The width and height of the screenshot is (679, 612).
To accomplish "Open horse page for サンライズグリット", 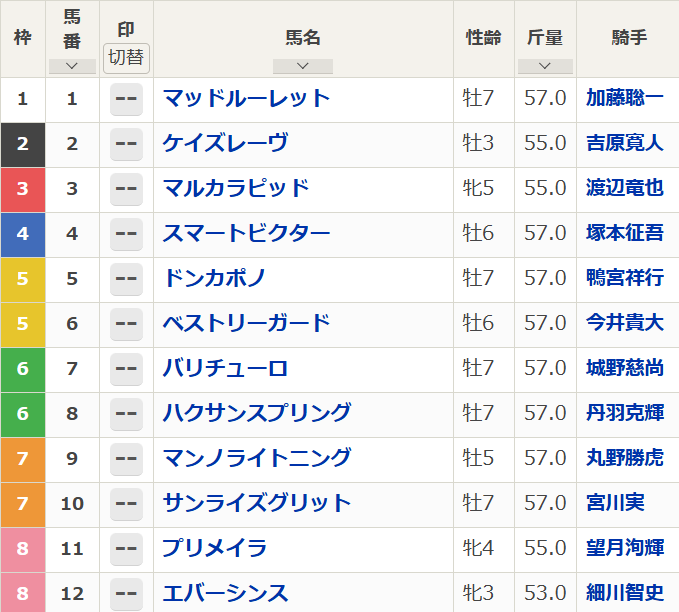I will pyautogui.click(x=257, y=504).
